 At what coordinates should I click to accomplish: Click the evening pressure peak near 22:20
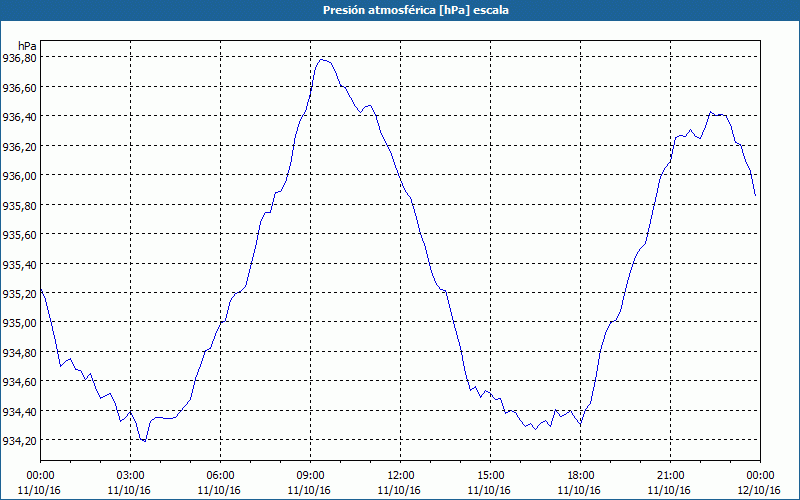point(710,112)
